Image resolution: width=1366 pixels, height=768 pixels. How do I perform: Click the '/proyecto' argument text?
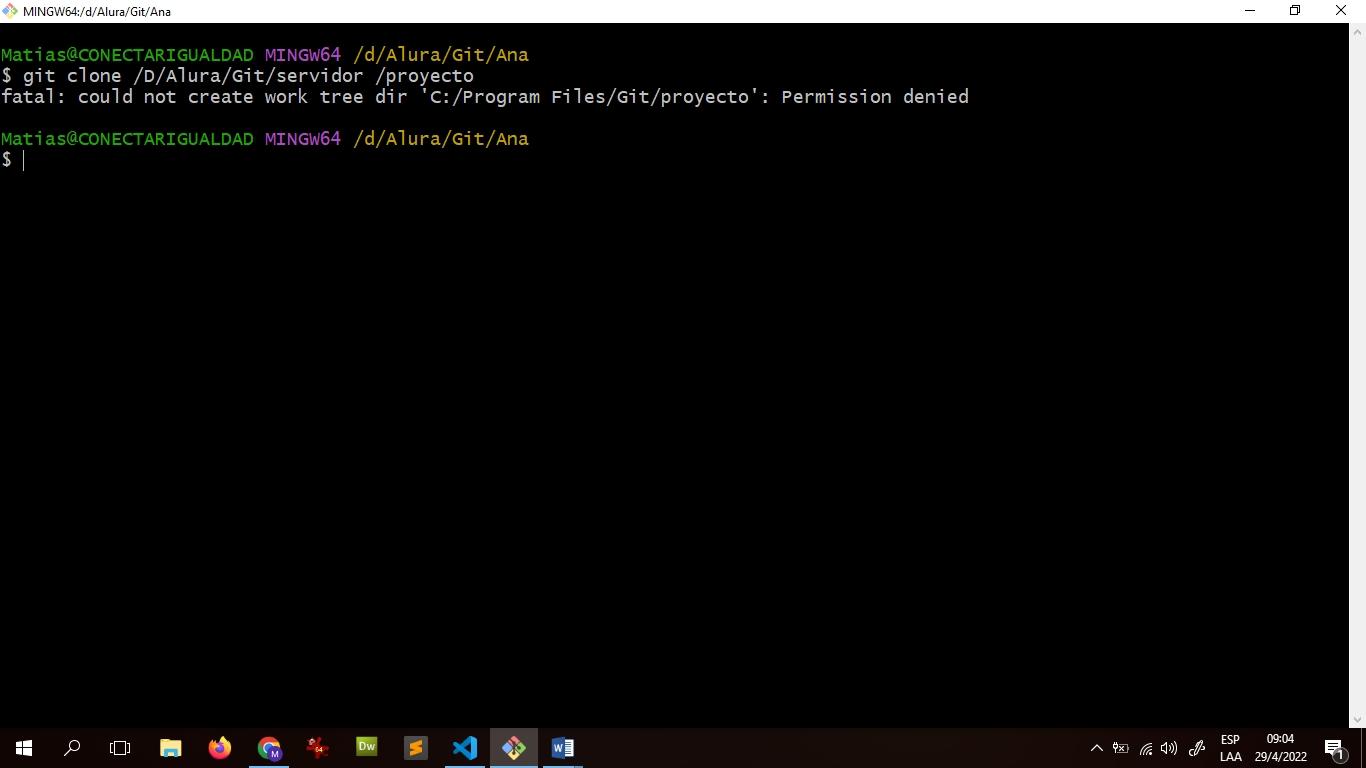[x=424, y=76]
